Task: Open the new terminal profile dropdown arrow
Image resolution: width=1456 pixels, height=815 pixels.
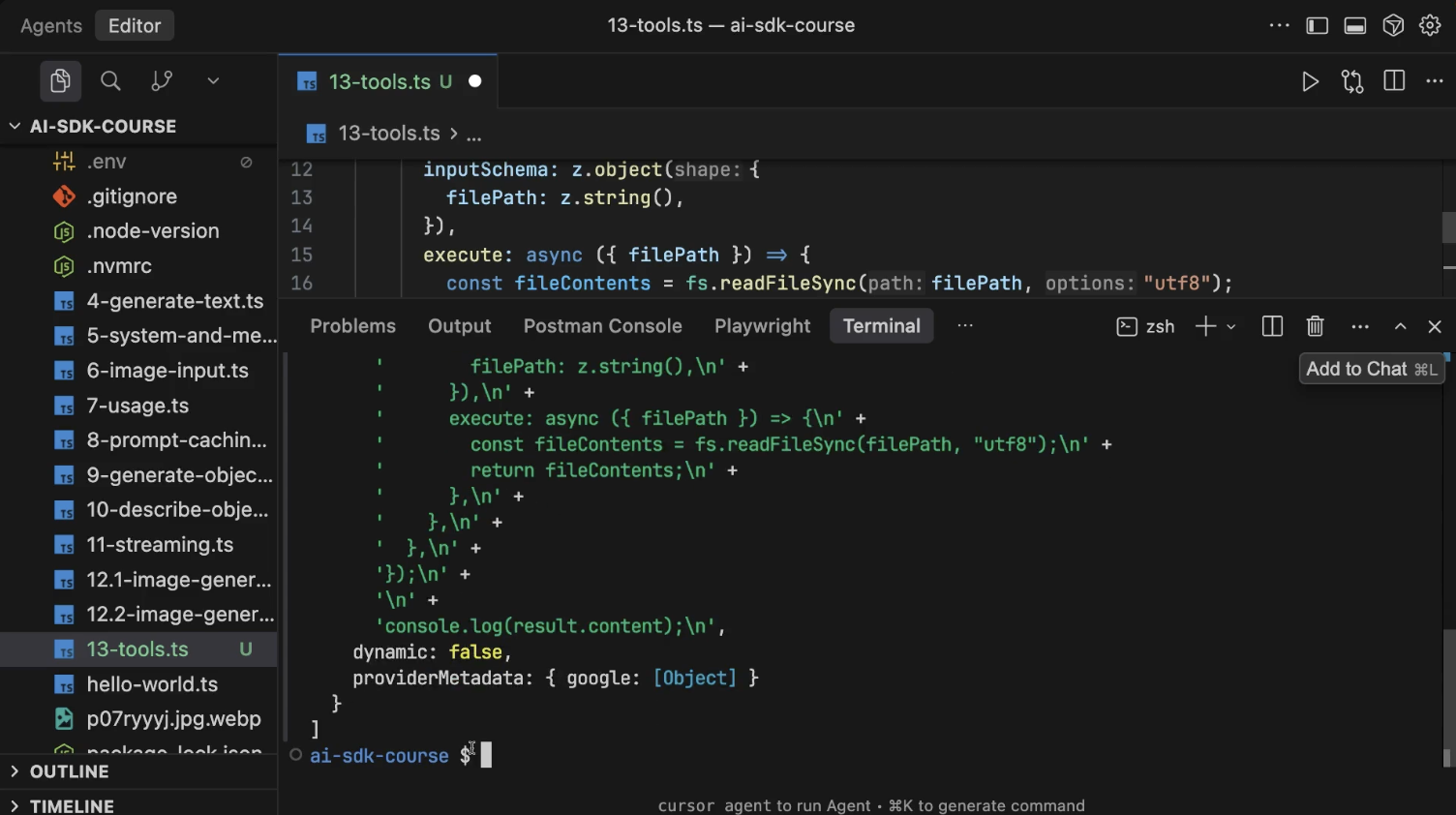Action: [x=1231, y=327]
